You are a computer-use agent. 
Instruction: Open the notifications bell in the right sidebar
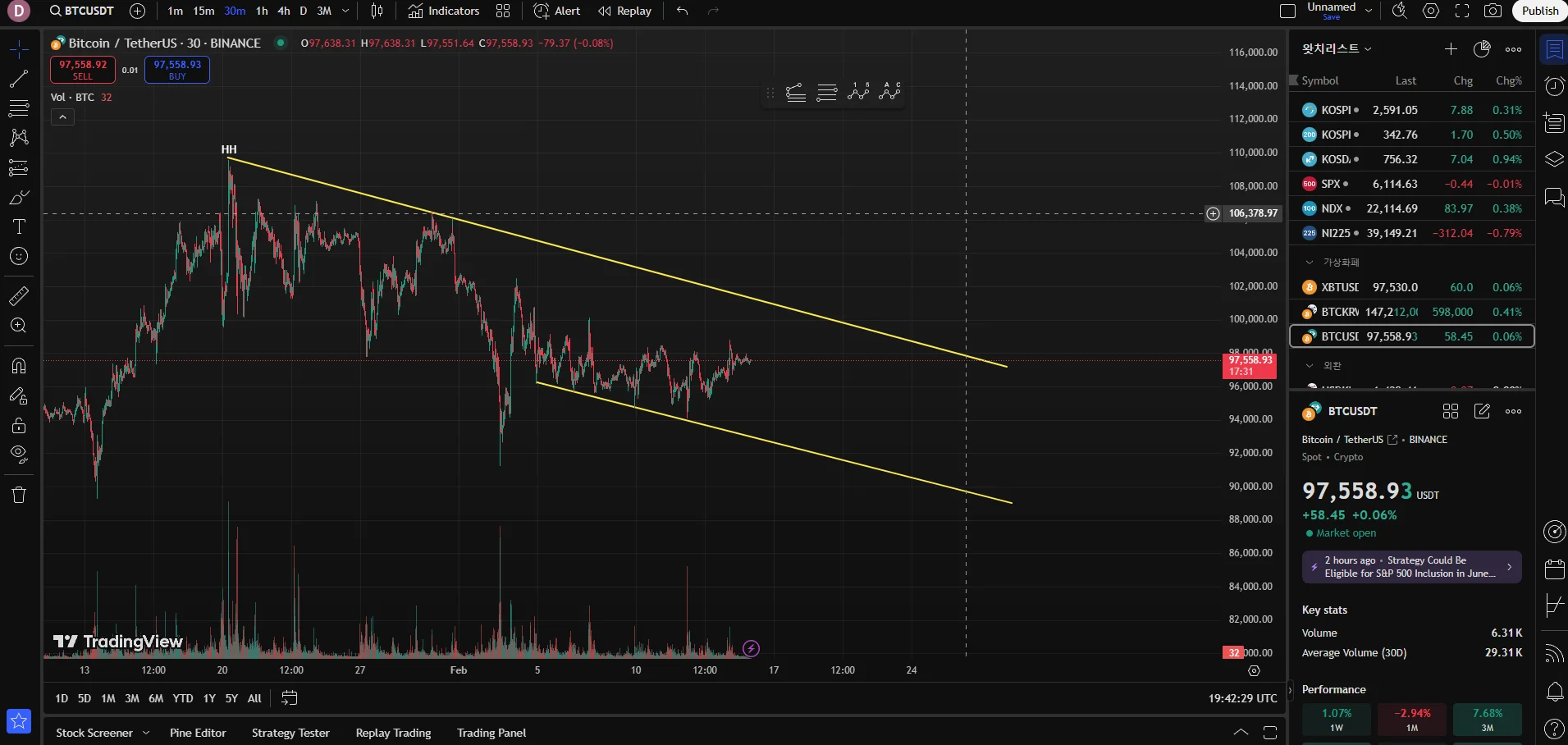point(1554,692)
